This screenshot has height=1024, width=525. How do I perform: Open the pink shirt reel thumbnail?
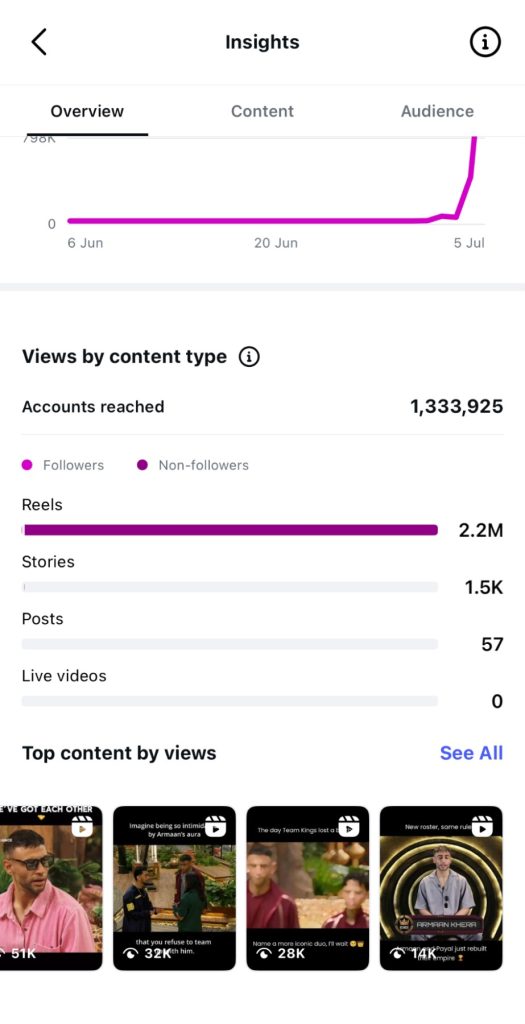coord(51,888)
